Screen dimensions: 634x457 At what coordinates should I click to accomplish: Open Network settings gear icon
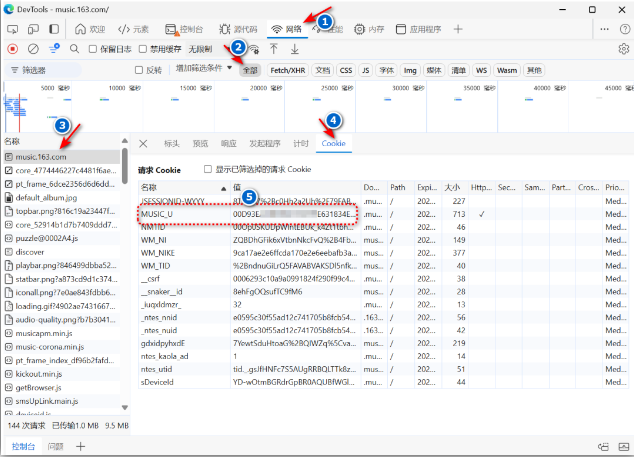tap(623, 48)
